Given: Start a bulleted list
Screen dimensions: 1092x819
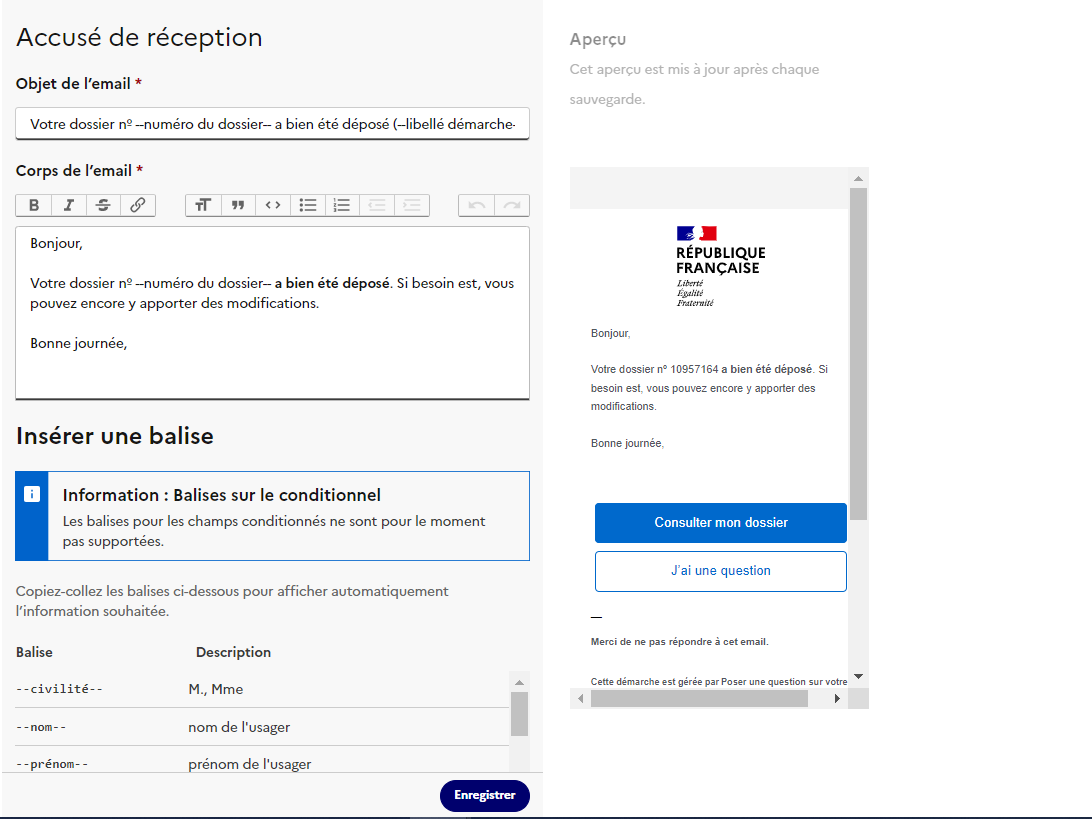Looking at the screenshot, I should point(308,205).
